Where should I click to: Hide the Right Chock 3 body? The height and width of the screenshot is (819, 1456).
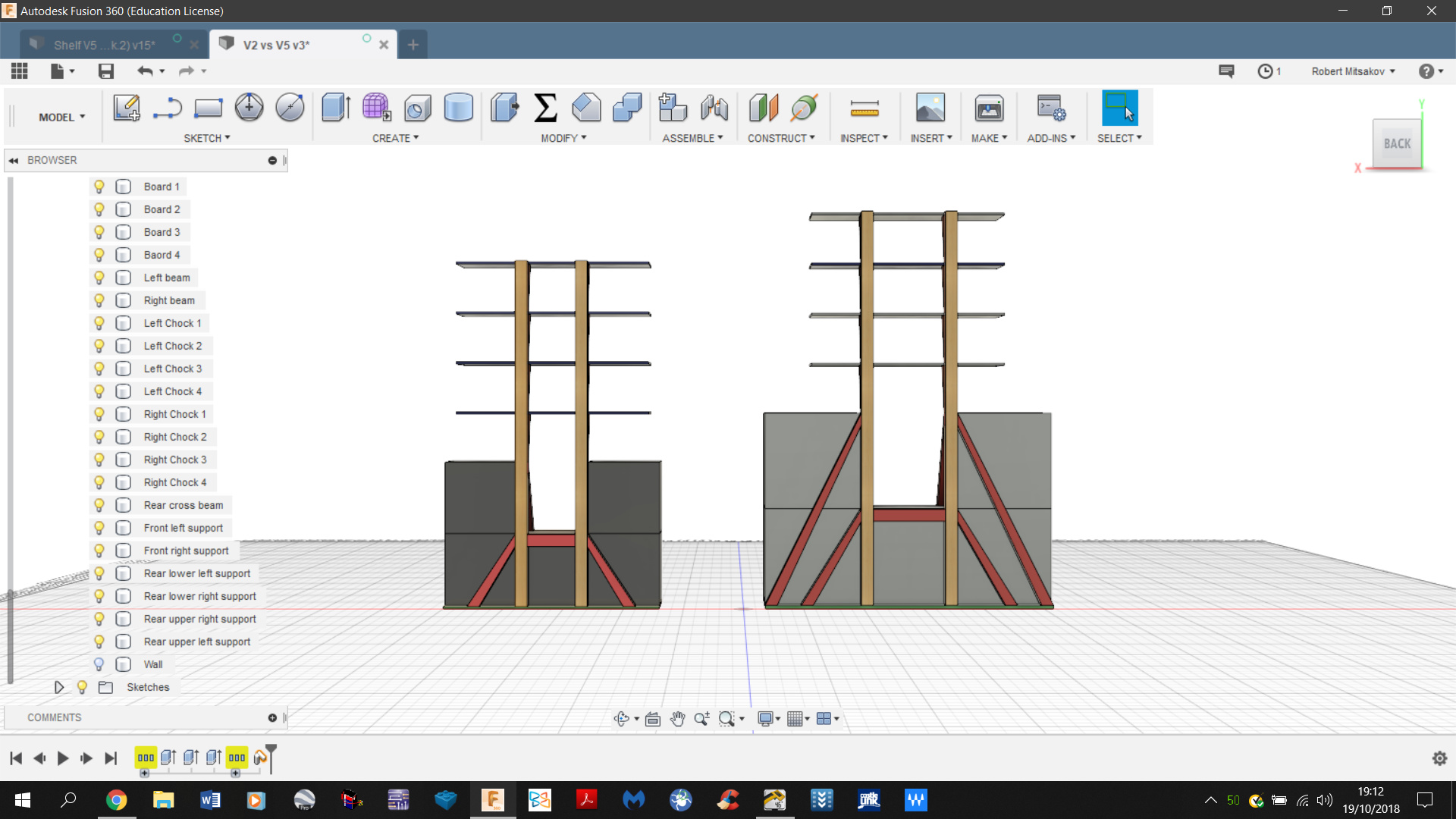(99, 460)
